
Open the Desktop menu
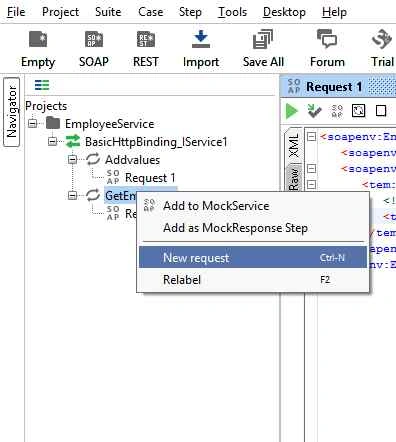click(284, 12)
